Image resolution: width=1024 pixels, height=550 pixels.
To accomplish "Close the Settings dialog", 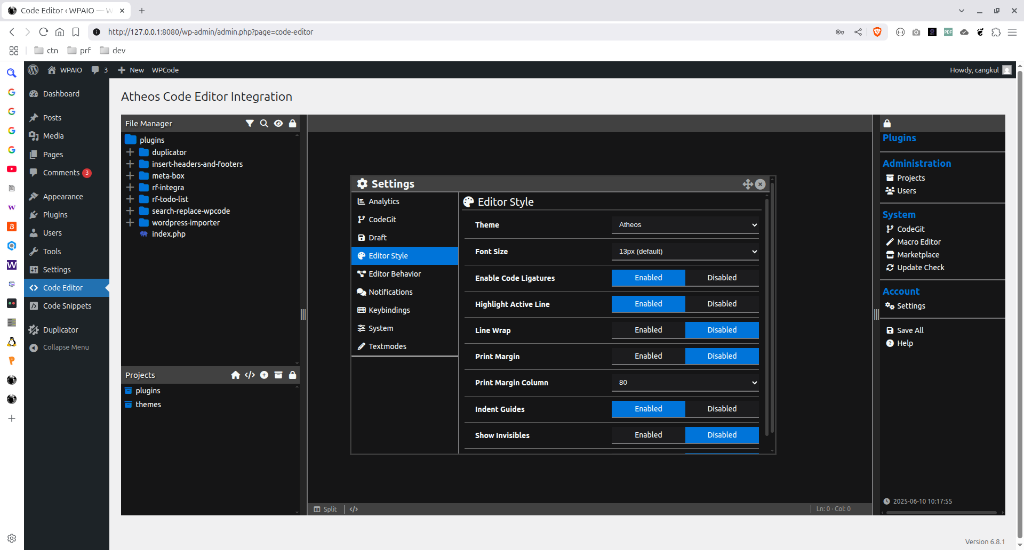I will [760, 184].
